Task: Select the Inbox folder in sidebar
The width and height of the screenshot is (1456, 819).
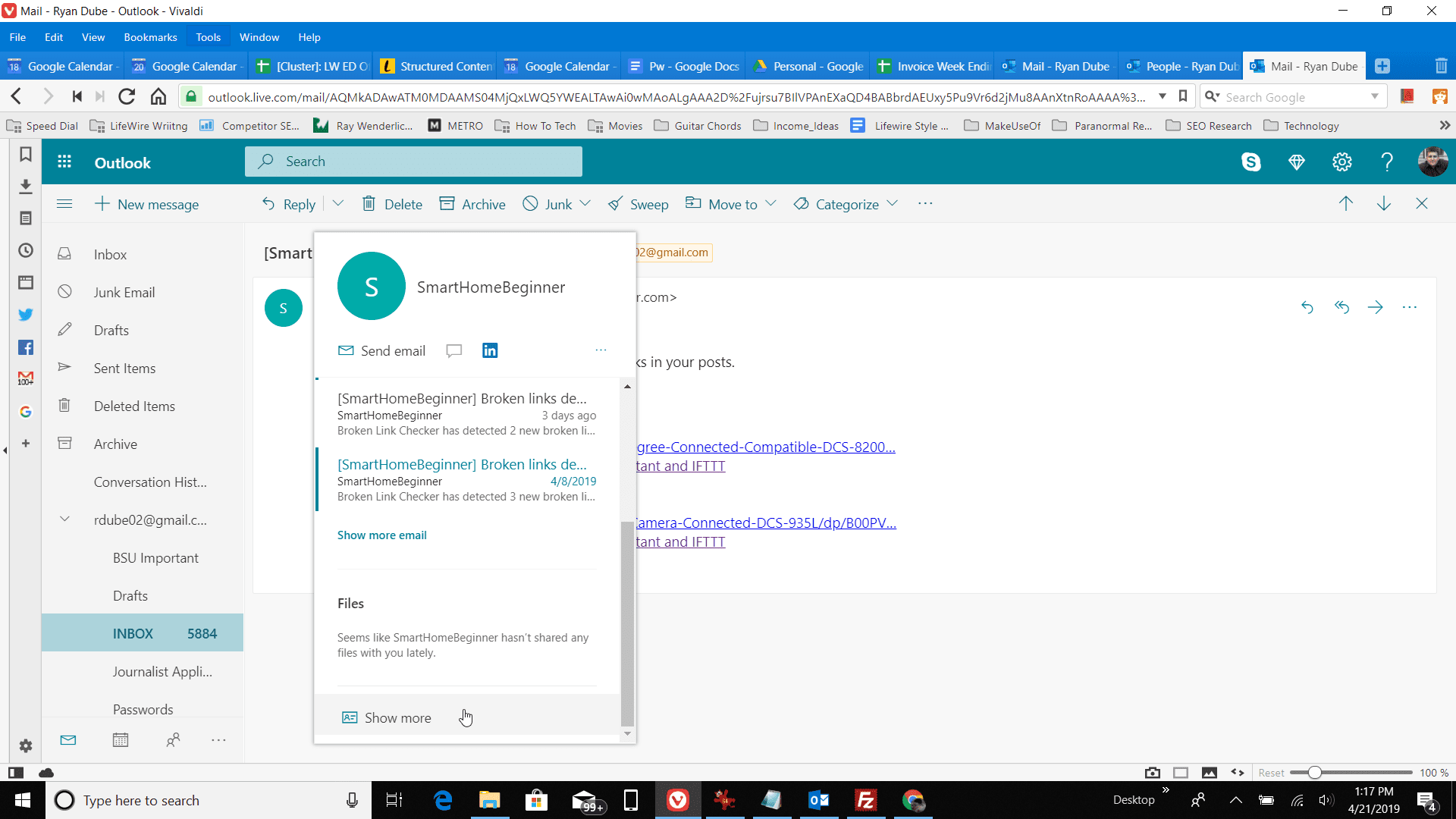Action: pos(111,254)
